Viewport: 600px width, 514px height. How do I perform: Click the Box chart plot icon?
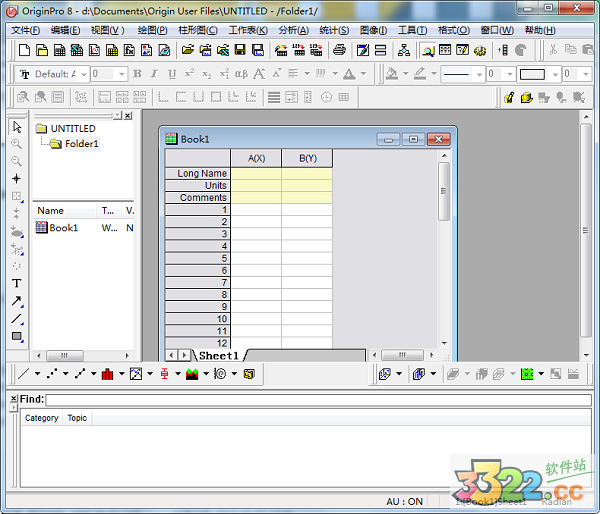[x=165, y=374]
